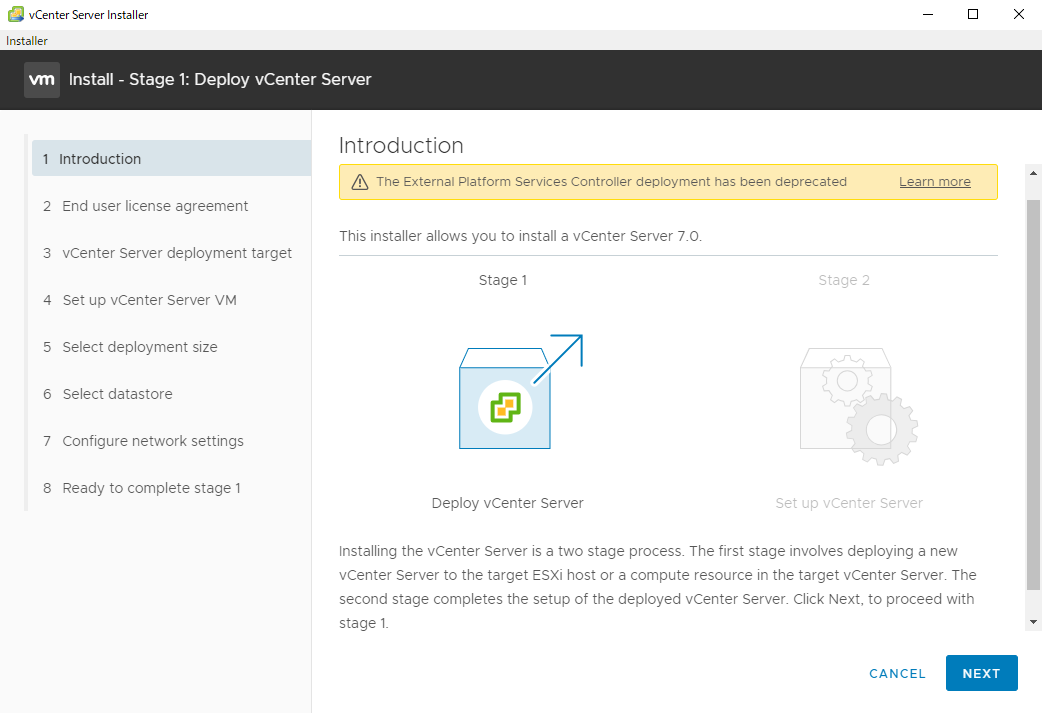This screenshot has width=1042, height=713.
Task: Click the scrollbar up arrow
Action: 1033,173
